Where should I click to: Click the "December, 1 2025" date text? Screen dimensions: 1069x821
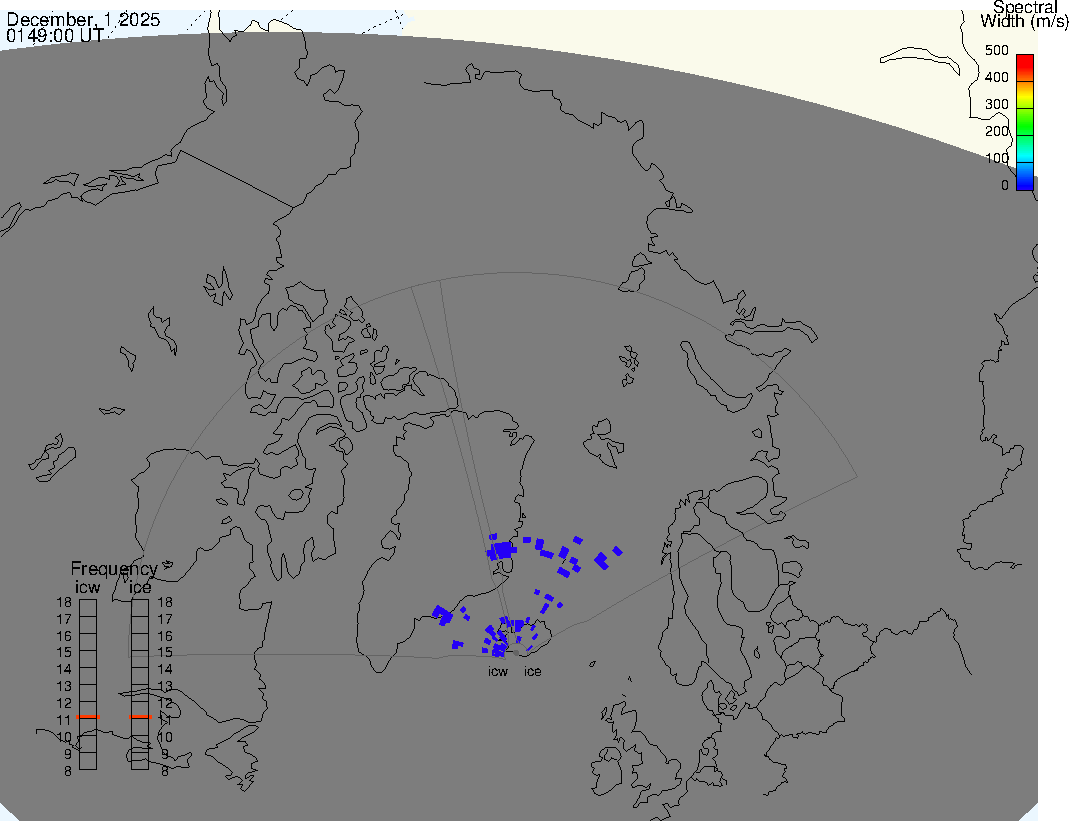point(83,19)
